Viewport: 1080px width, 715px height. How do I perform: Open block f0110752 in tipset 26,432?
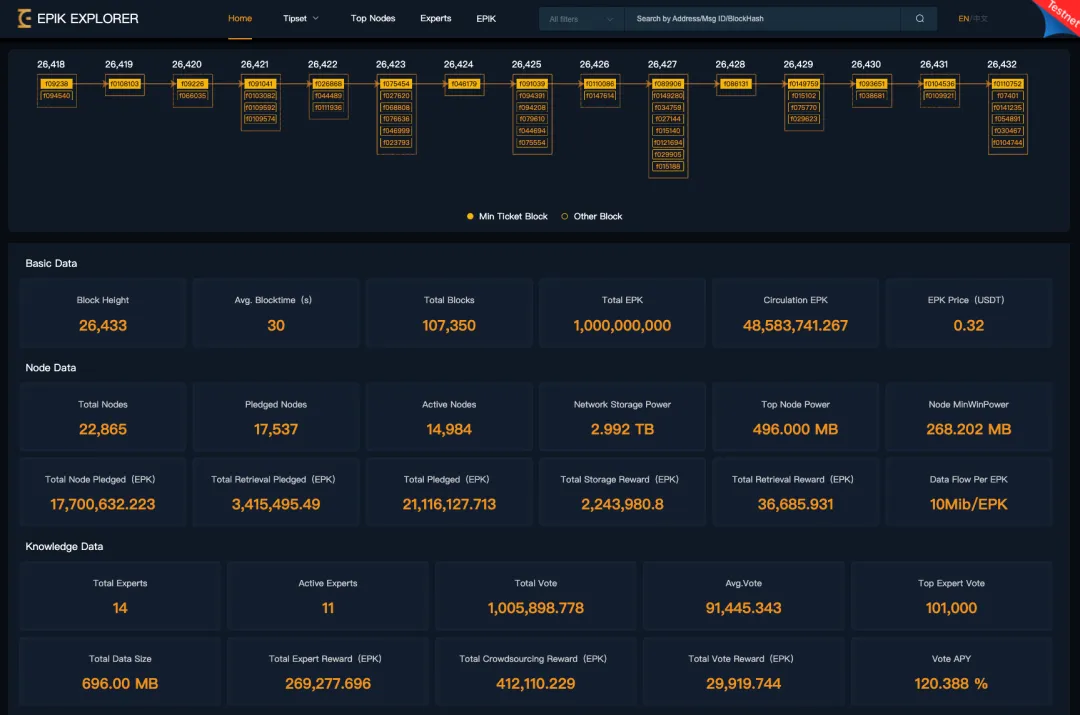pyautogui.click(x=1007, y=84)
